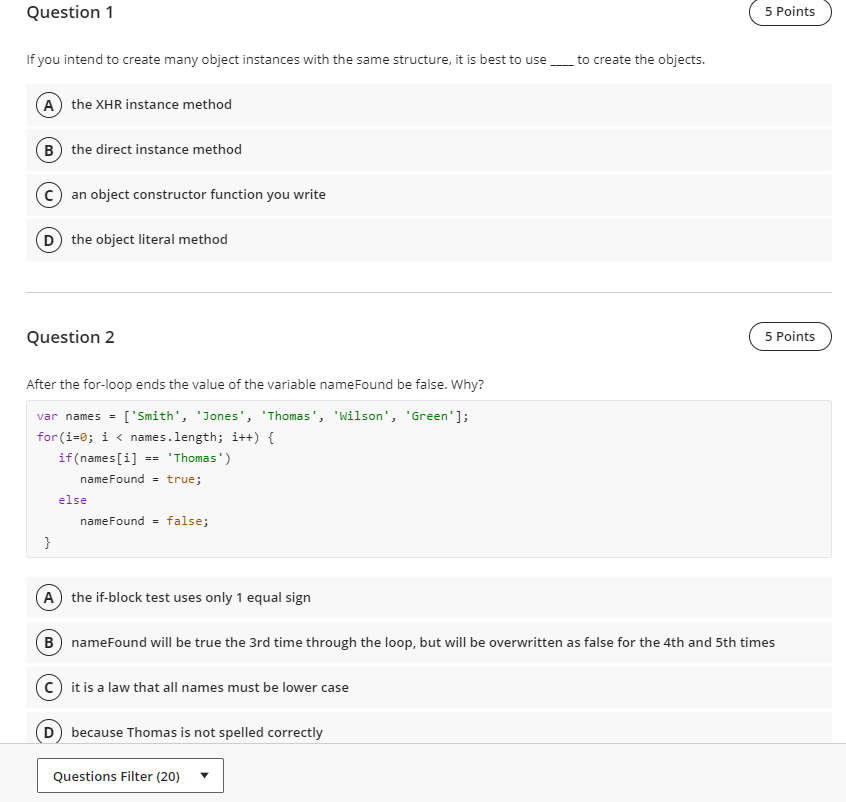The image size is (846, 802).
Task: Click the 5 Points badge for Question 2
Action: 790,336
